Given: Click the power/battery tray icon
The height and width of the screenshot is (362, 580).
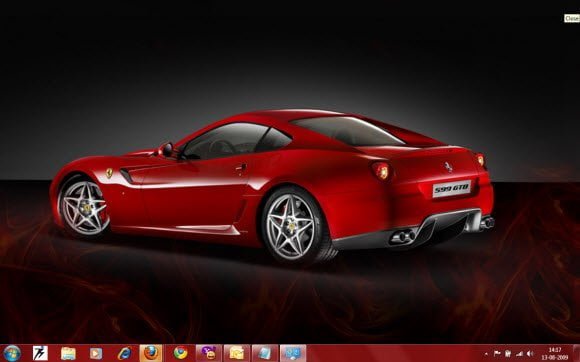Looking at the screenshot, I should click(x=508, y=354).
